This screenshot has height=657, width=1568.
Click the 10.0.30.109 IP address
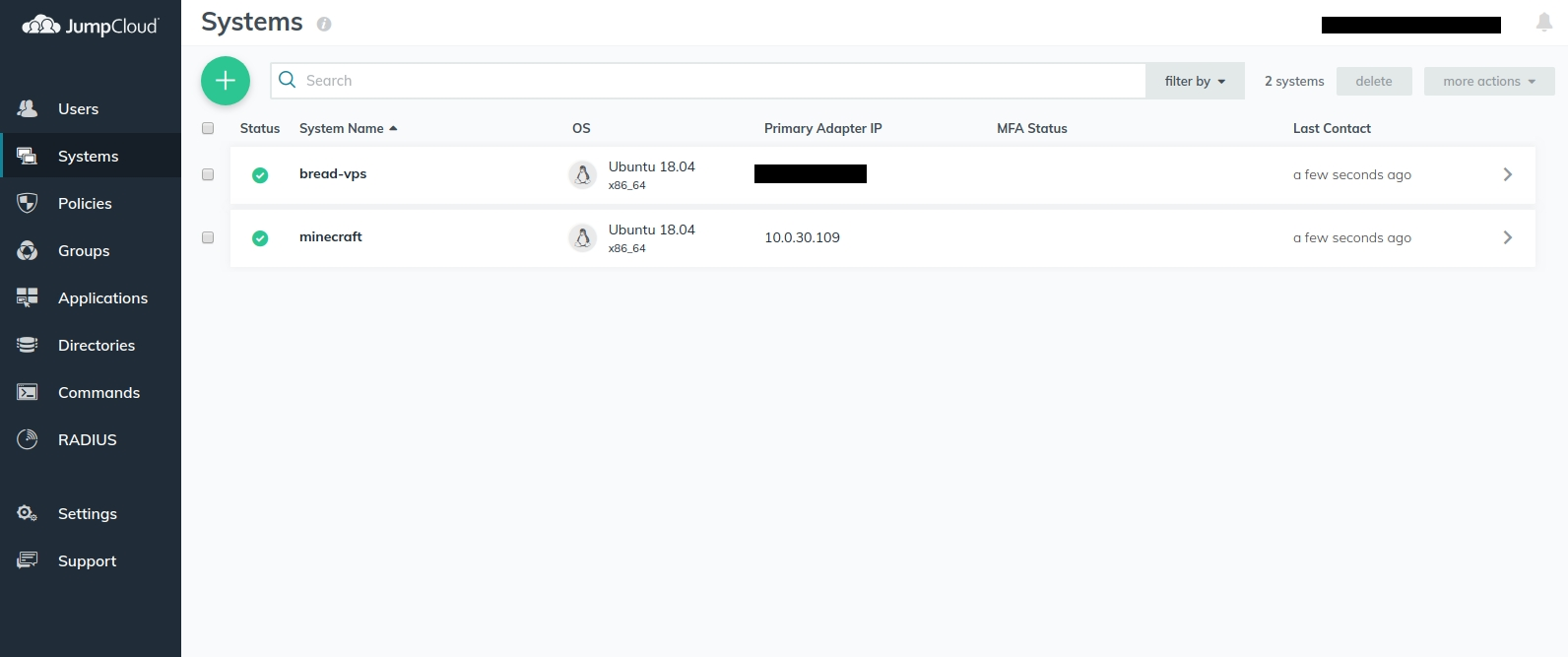pyautogui.click(x=803, y=237)
